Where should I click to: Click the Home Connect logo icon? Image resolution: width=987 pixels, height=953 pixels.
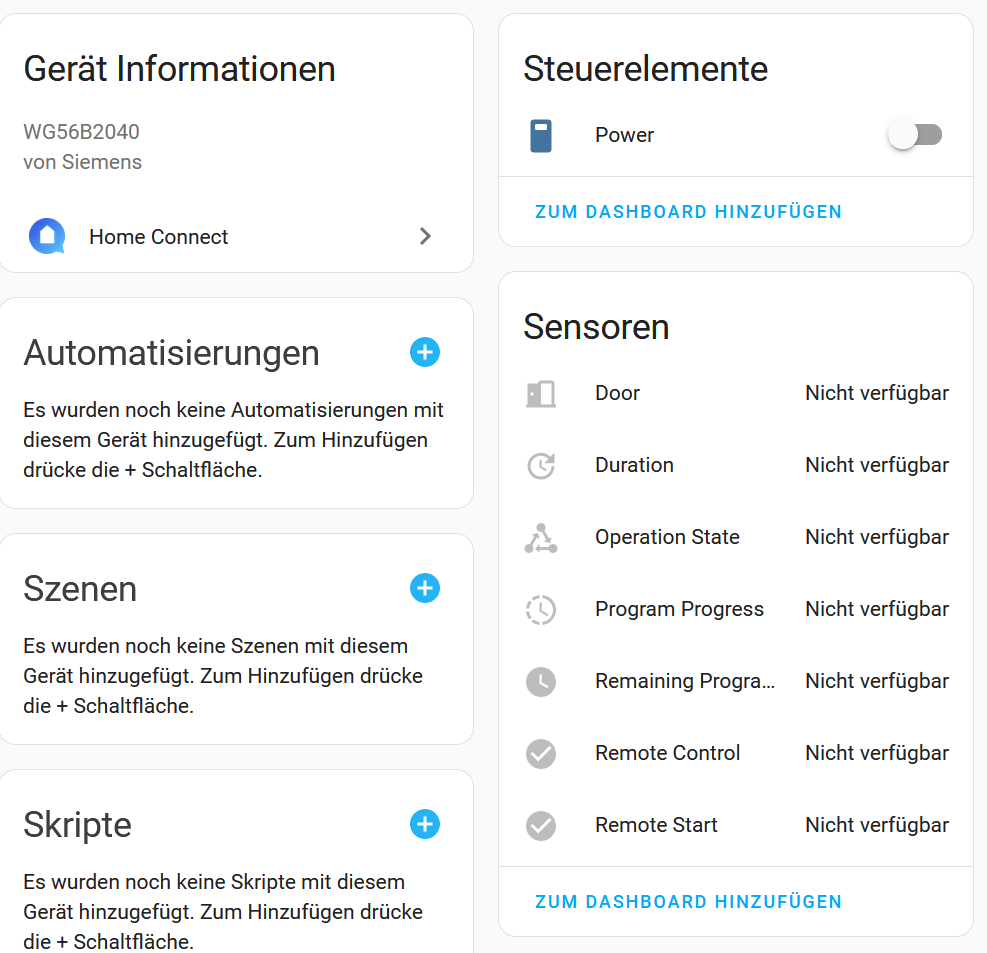pyautogui.click(x=46, y=236)
